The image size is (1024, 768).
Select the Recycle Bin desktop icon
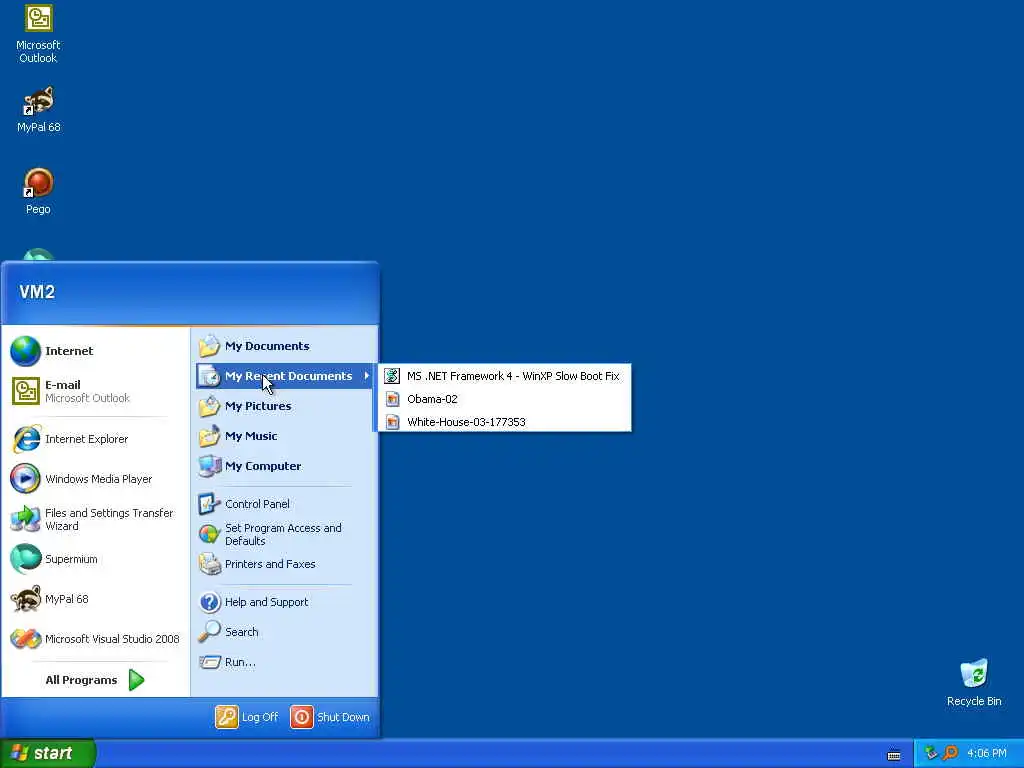(x=974, y=683)
